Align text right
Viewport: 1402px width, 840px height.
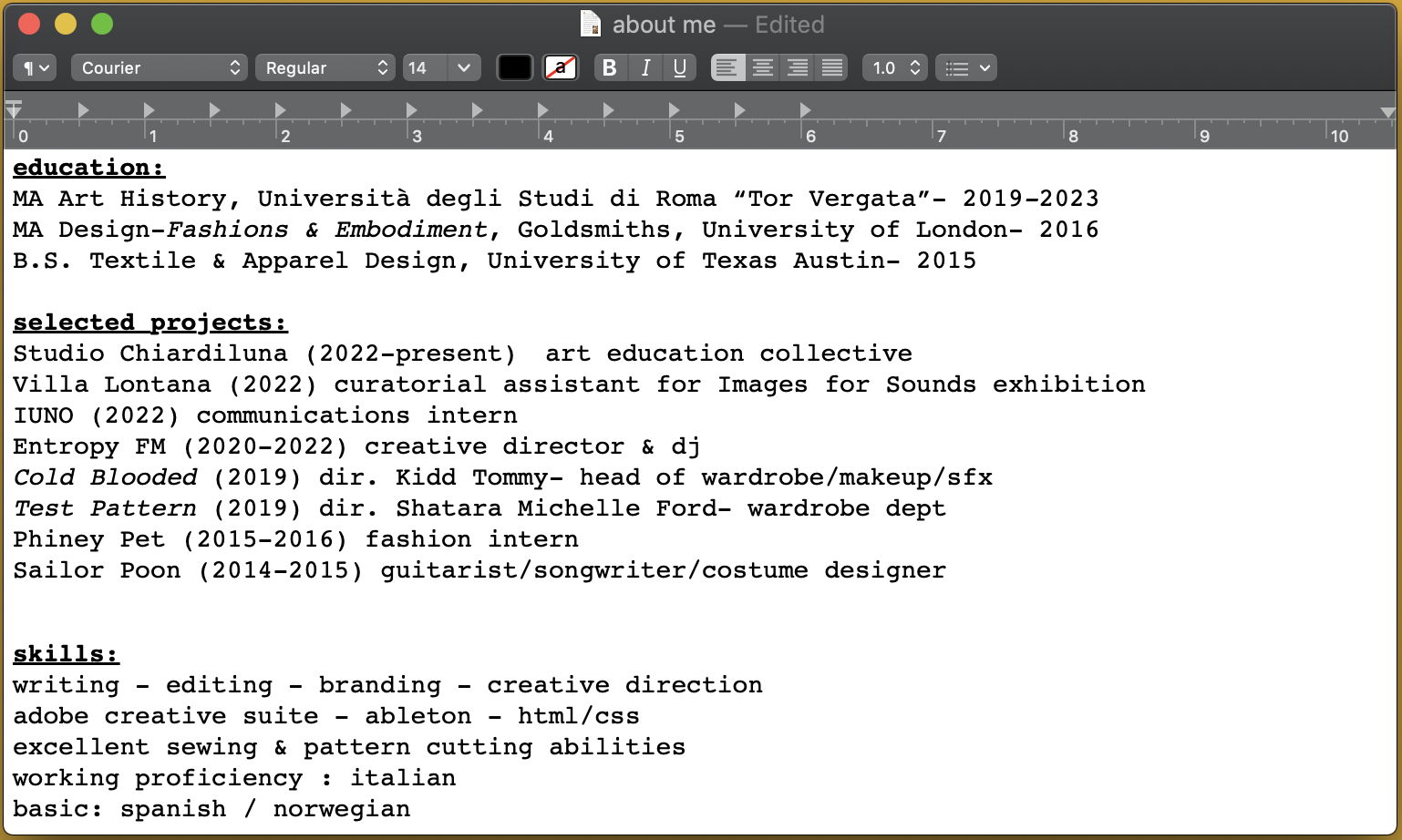click(798, 67)
